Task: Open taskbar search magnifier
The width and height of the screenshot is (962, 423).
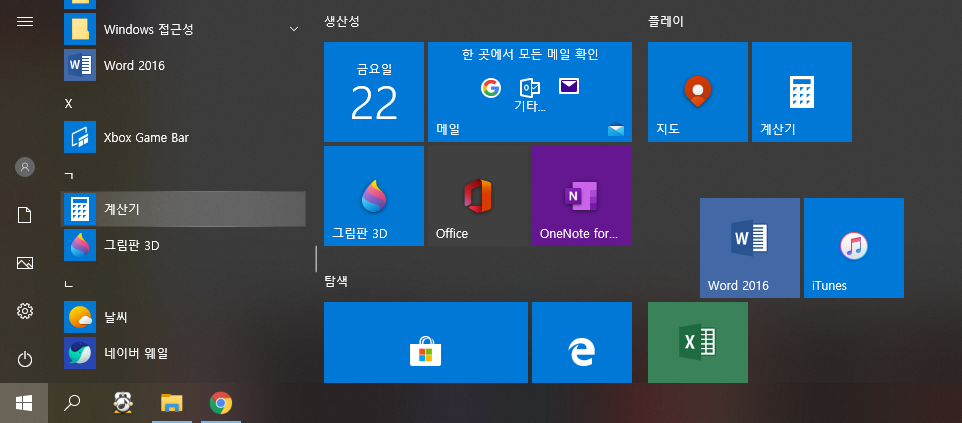Action: click(72, 403)
